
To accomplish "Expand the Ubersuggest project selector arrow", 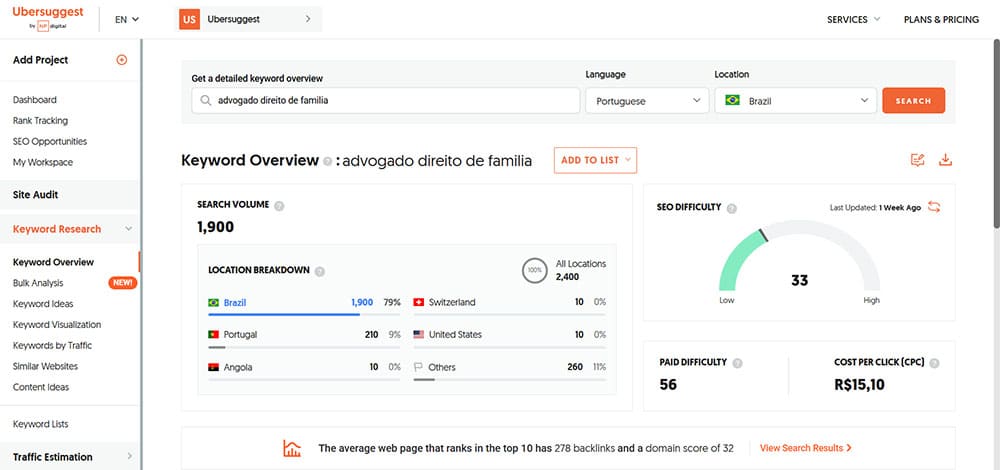I will coord(308,19).
